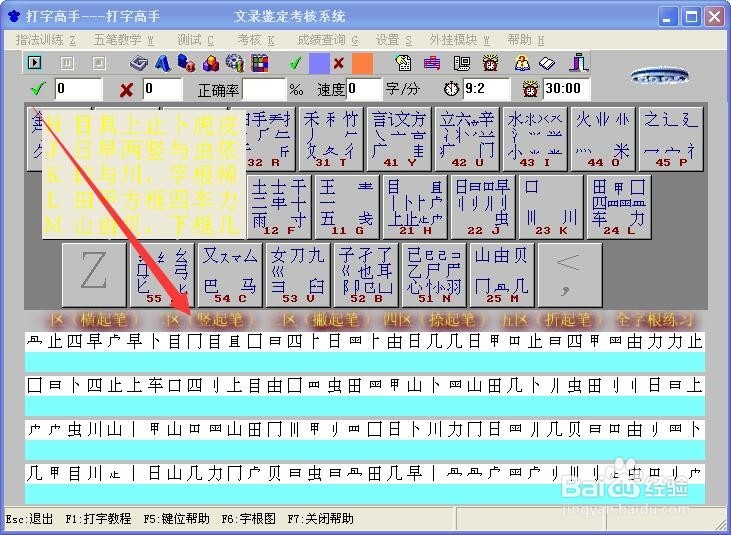Click the 23 K key on the keyboard

551,207
